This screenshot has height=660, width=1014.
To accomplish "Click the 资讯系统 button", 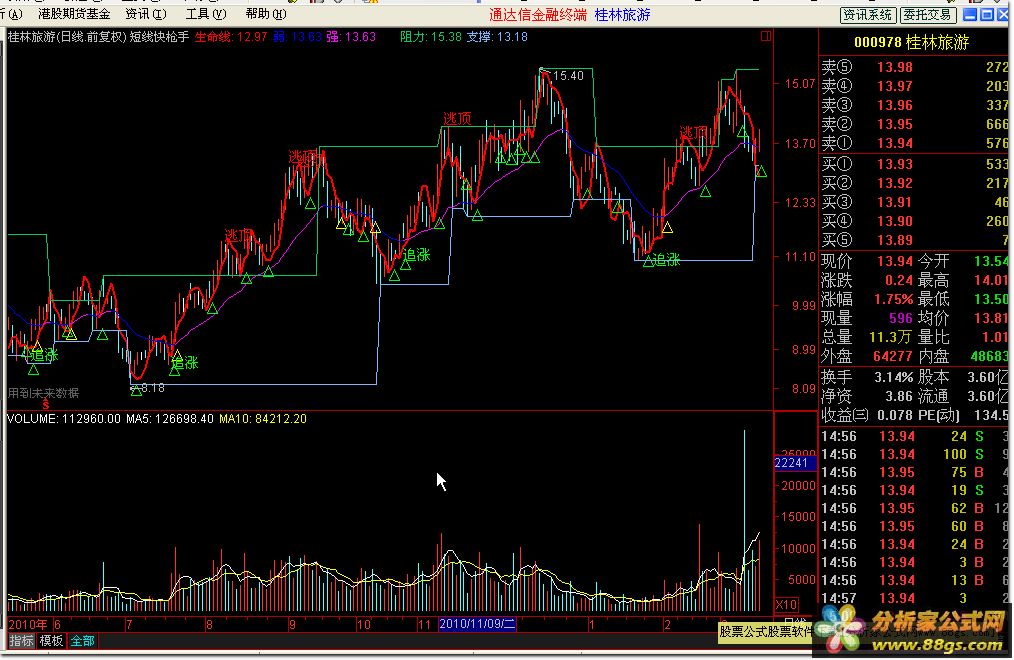I will (868, 15).
